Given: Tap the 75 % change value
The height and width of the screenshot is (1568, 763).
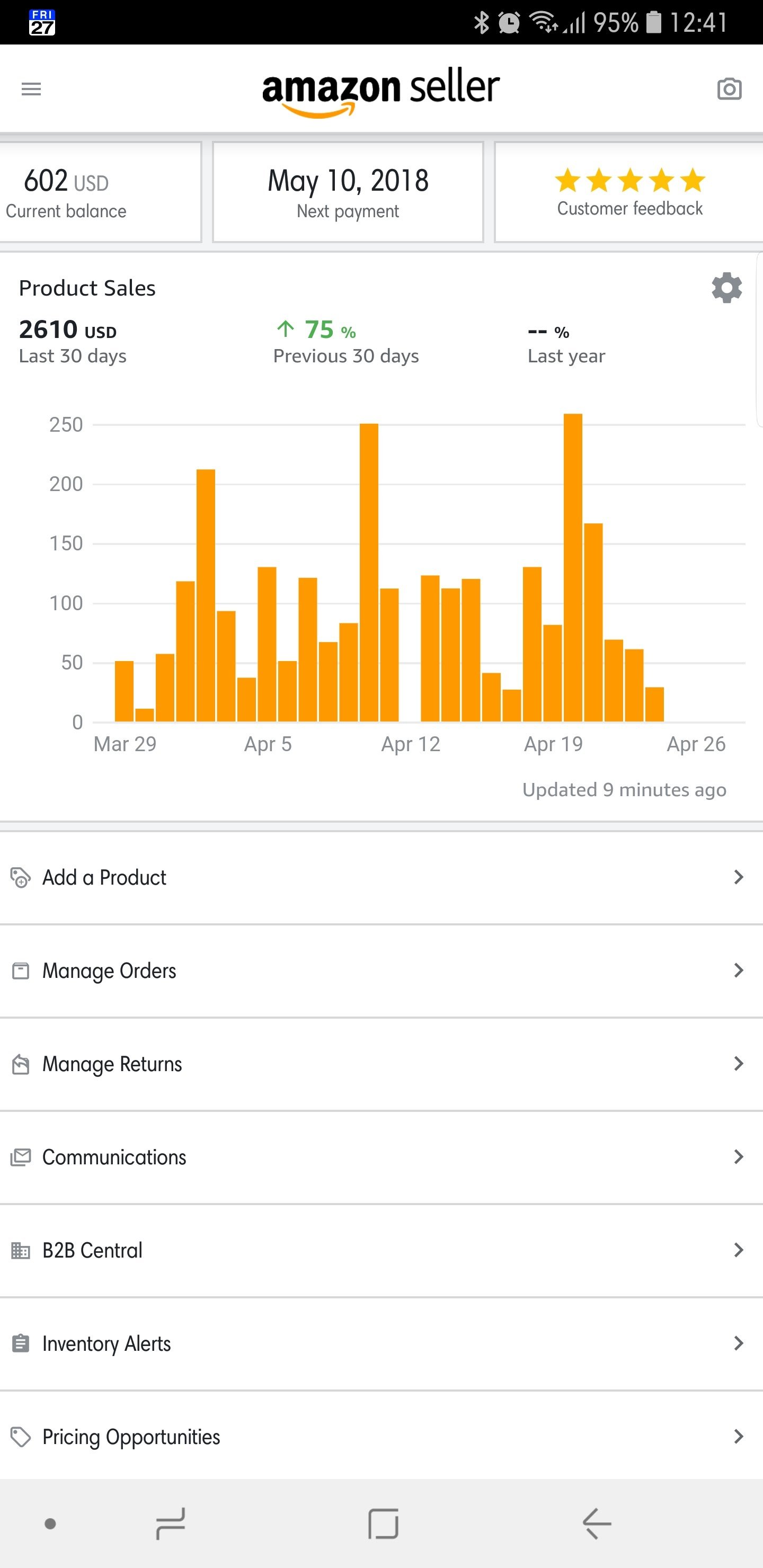Looking at the screenshot, I should [330, 329].
